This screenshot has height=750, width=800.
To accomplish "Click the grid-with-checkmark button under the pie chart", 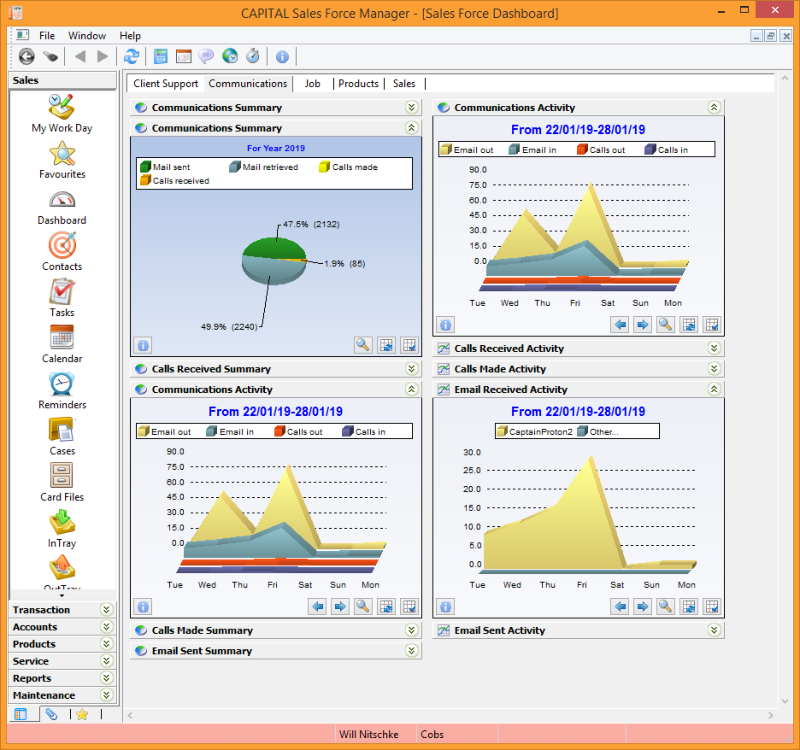I will pos(409,345).
